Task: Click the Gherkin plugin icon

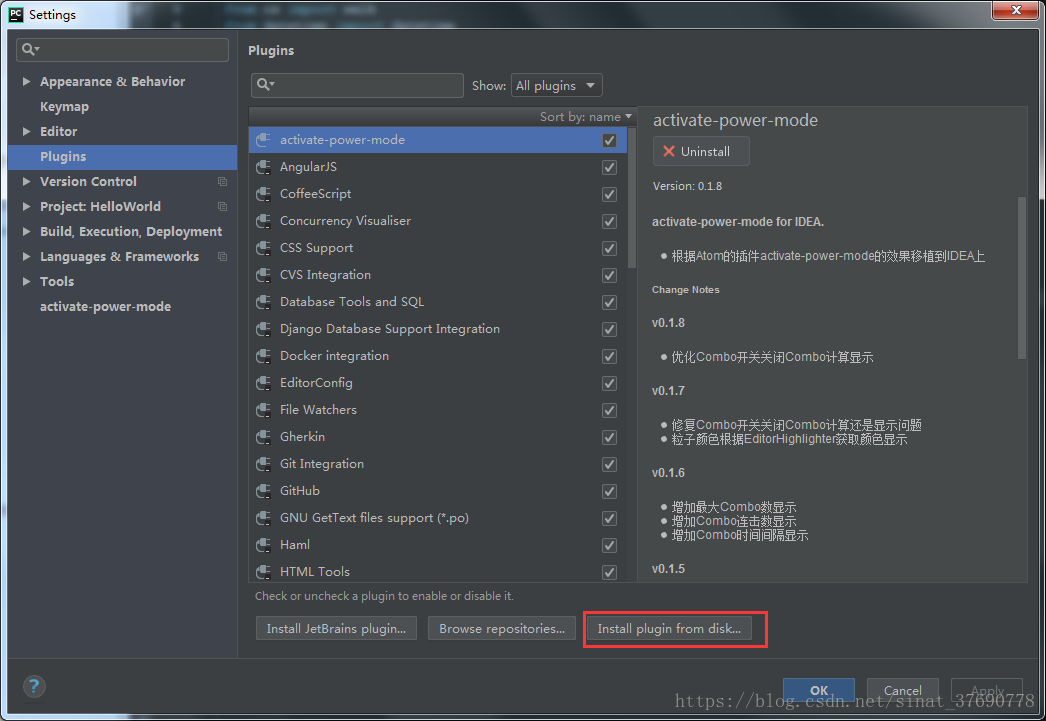Action: click(263, 437)
